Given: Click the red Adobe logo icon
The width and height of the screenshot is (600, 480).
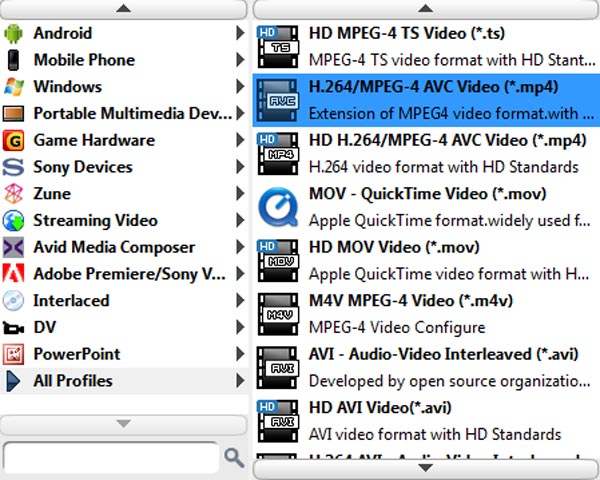Looking at the screenshot, I should tap(13, 273).
